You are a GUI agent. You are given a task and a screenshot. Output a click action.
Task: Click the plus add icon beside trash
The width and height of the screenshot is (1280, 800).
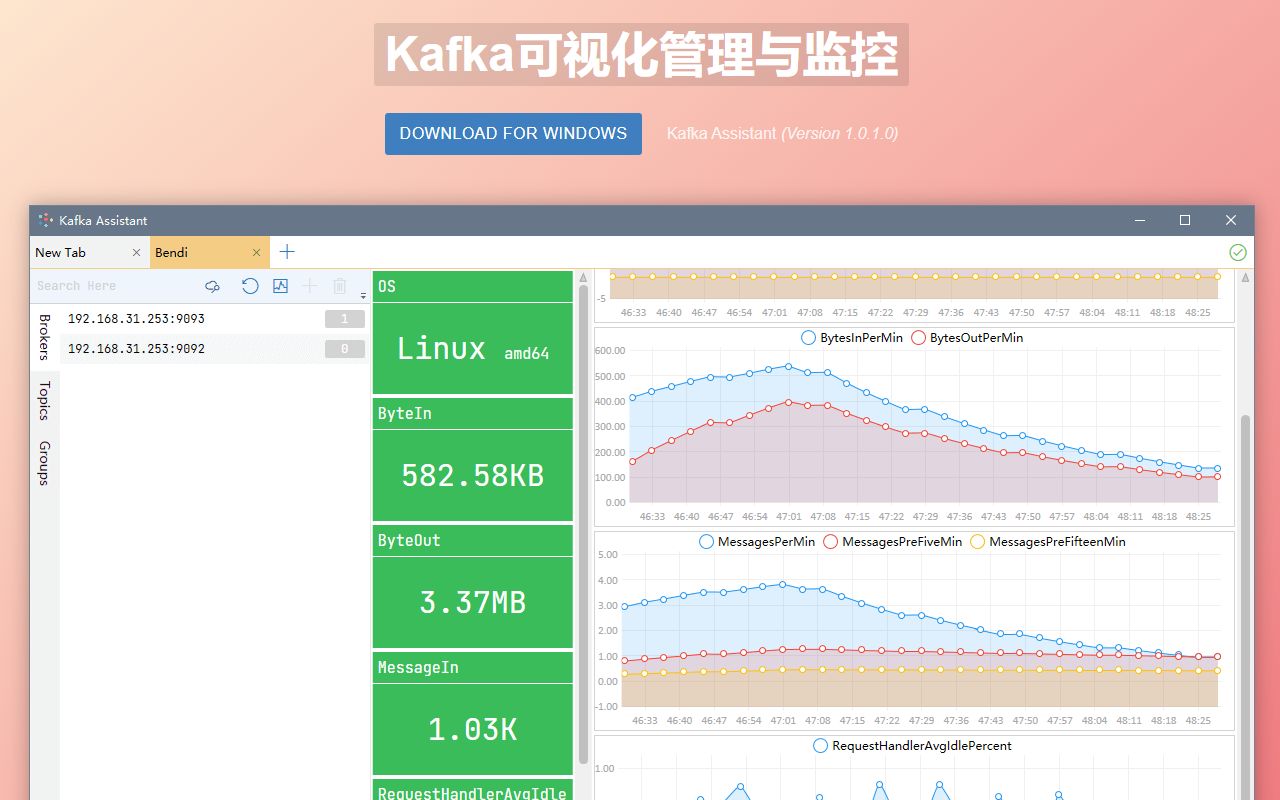(x=310, y=286)
